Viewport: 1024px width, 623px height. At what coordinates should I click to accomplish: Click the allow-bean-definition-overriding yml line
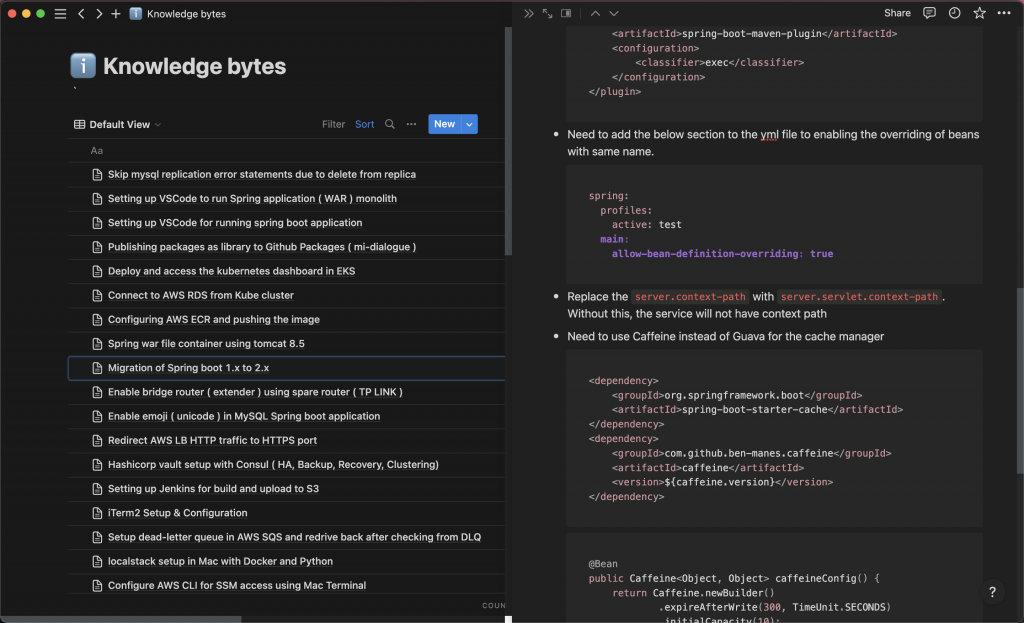click(x=722, y=253)
